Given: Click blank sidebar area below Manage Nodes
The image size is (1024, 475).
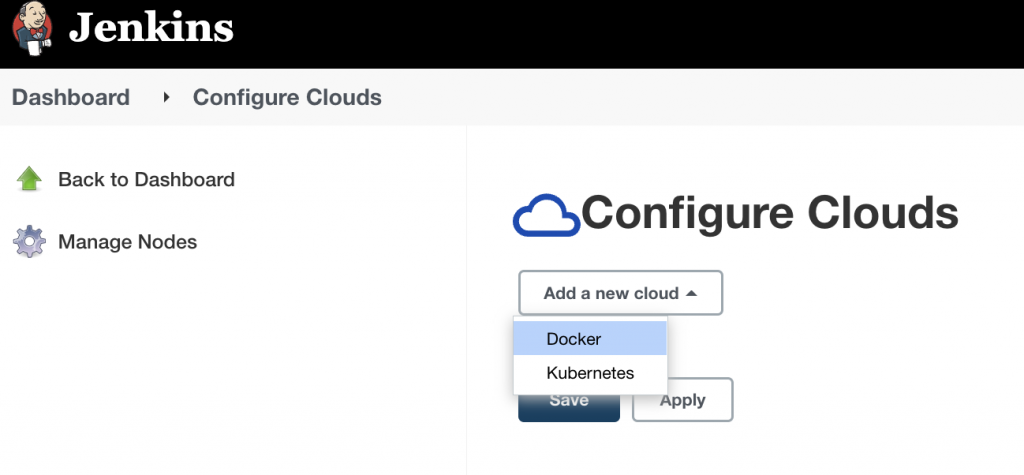Looking at the screenshot, I should click(x=230, y=370).
